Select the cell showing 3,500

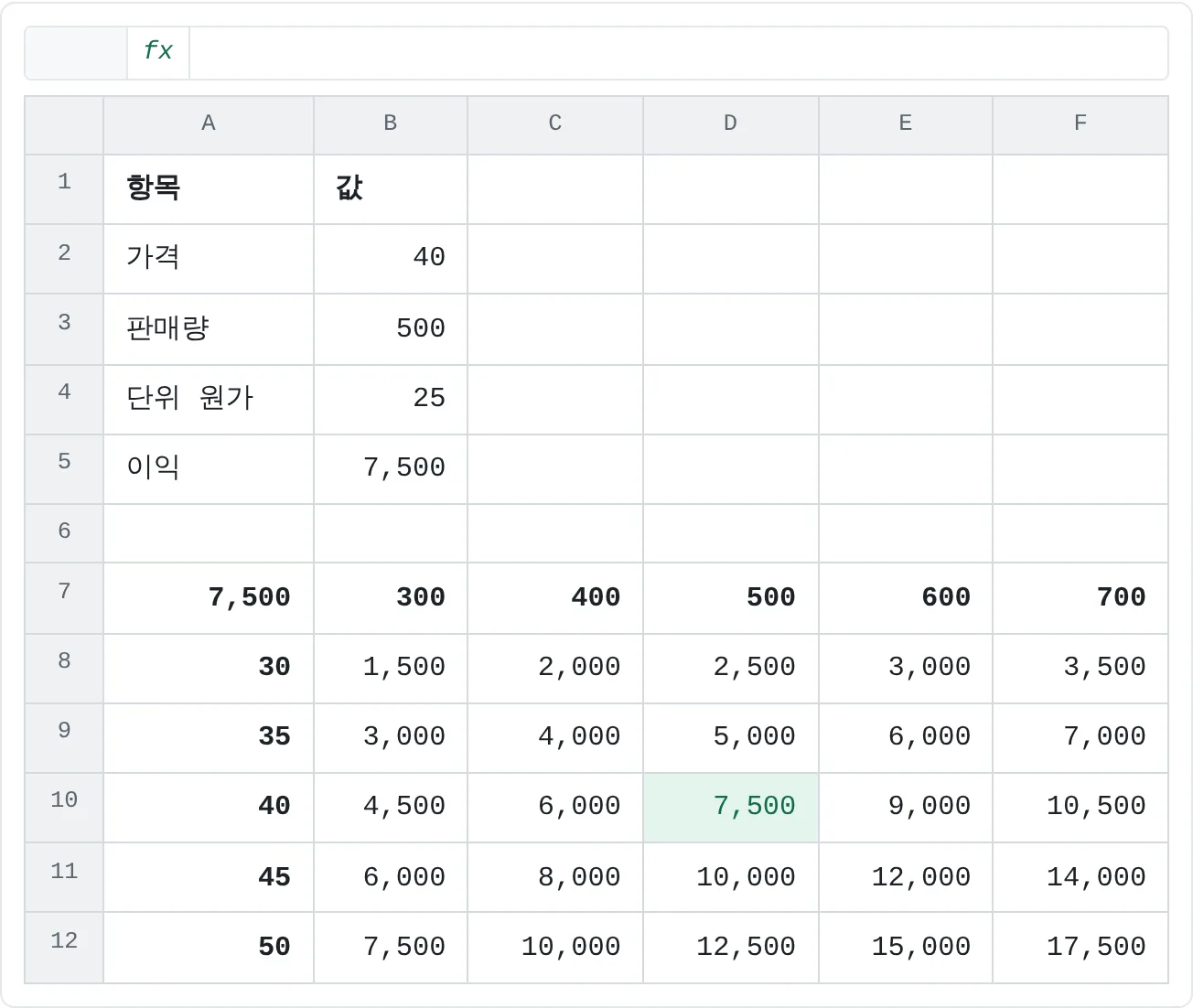(1080, 669)
